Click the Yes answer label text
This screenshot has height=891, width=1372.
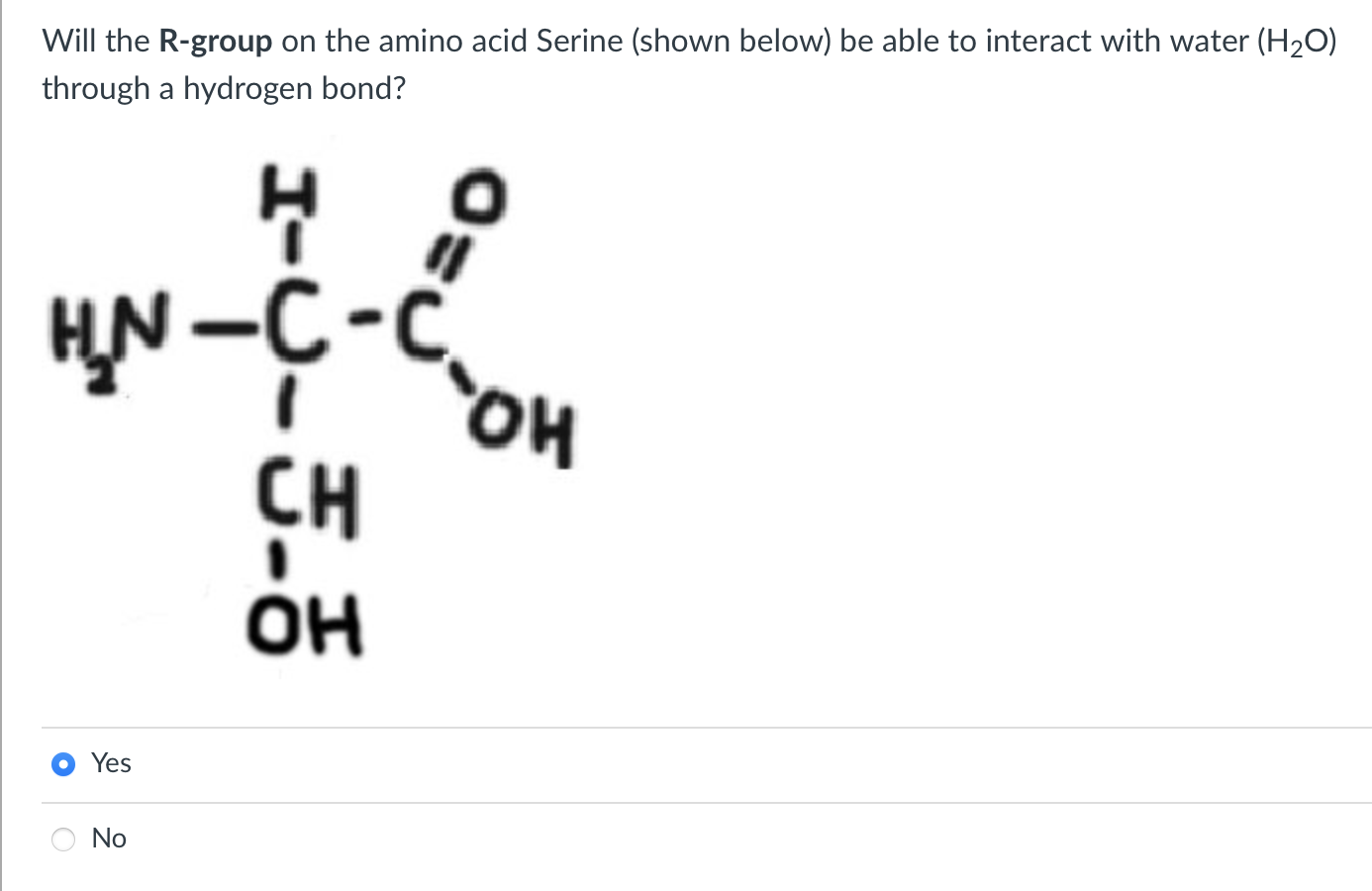pyautogui.click(x=110, y=763)
